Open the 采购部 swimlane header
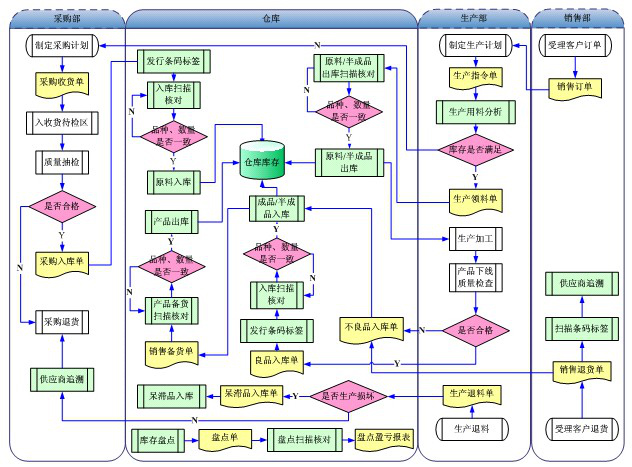This screenshot has width=632, height=467. click(x=64, y=18)
